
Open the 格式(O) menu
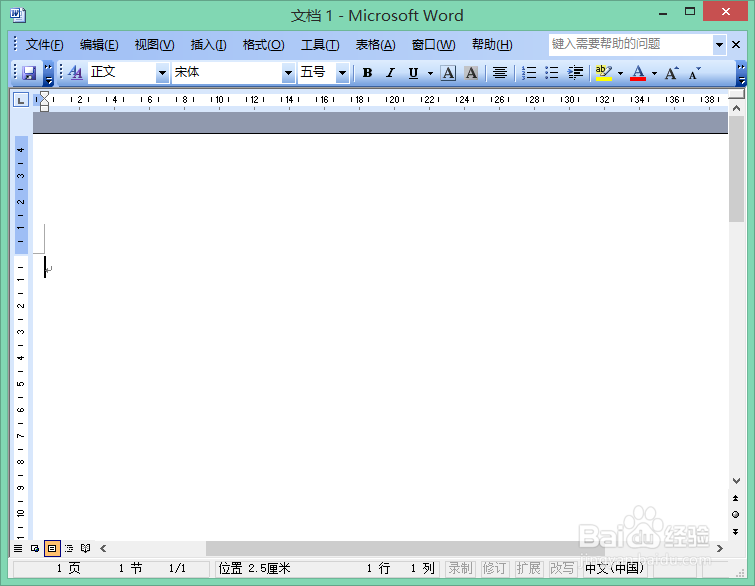point(263,45)
